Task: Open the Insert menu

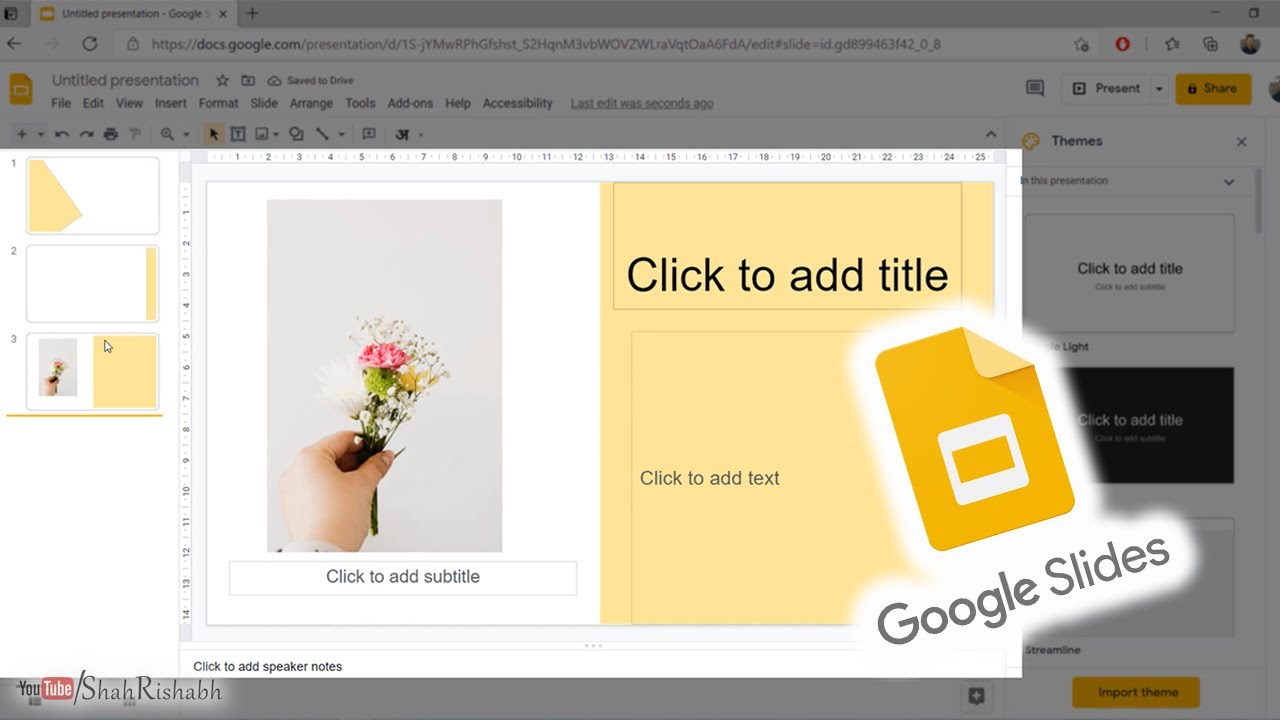Action: [171, 103]
